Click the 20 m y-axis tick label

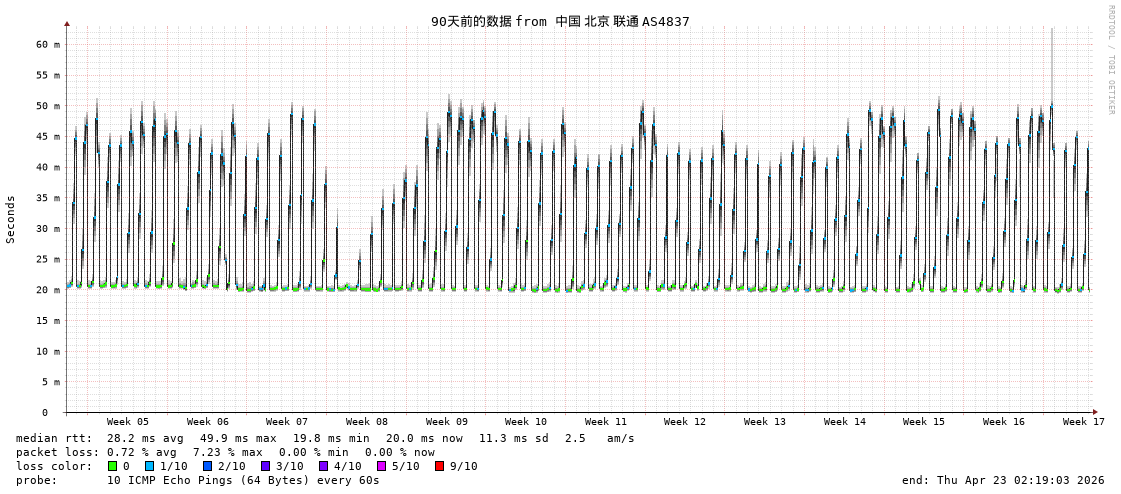coord(48,290)
